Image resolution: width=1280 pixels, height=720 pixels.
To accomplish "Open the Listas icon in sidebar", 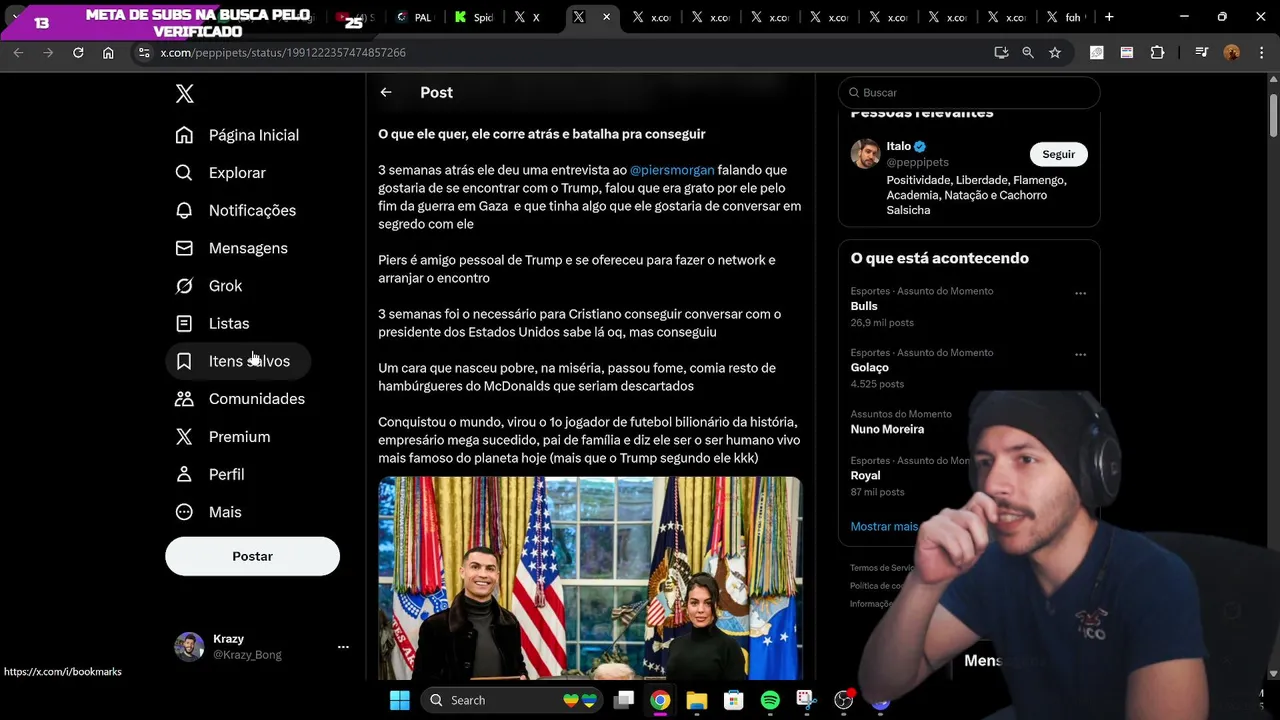I will 184,323.
